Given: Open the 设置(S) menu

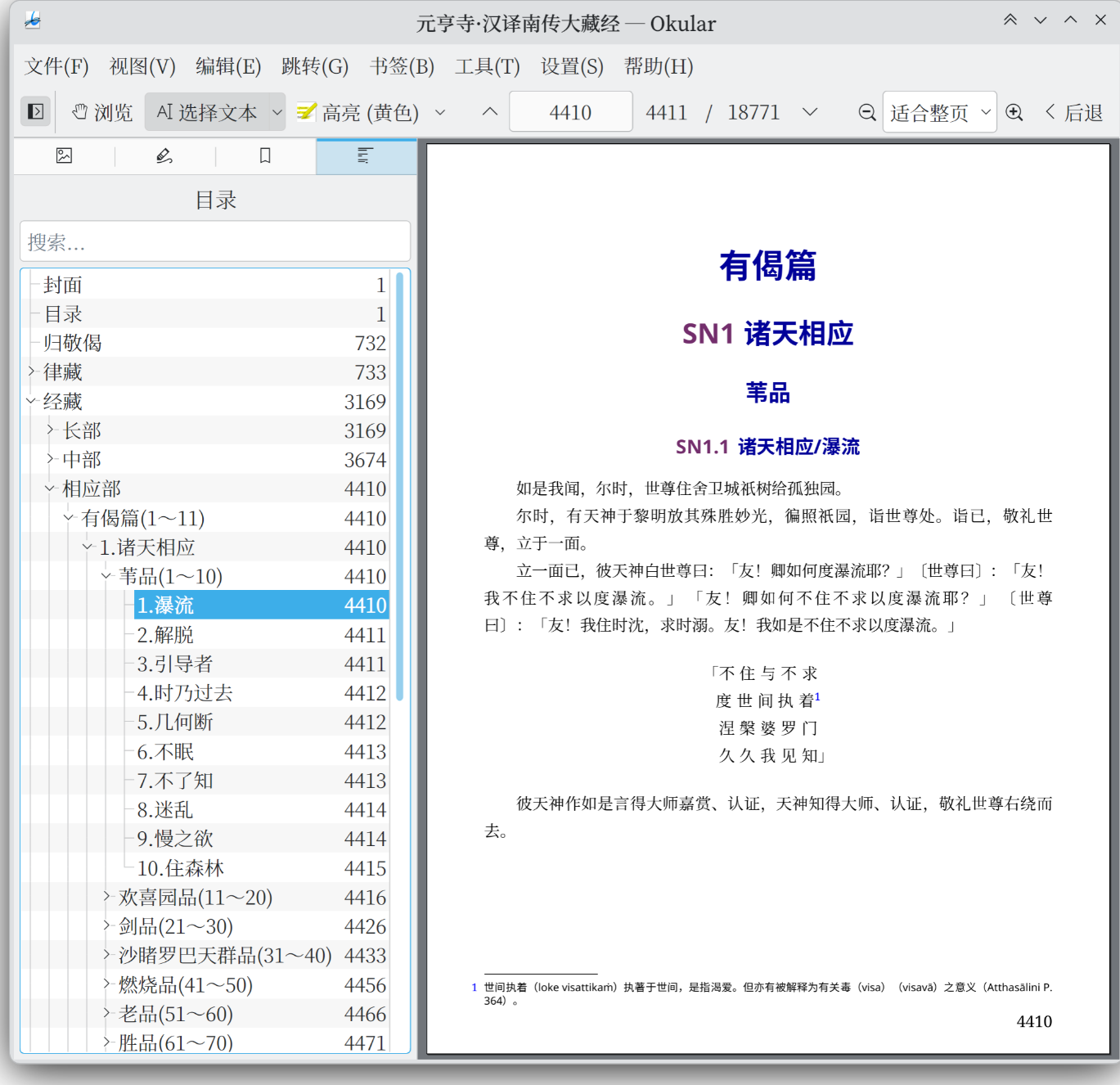Looking at the screenshot, I should pyautogui.click(x=572, y=66).
